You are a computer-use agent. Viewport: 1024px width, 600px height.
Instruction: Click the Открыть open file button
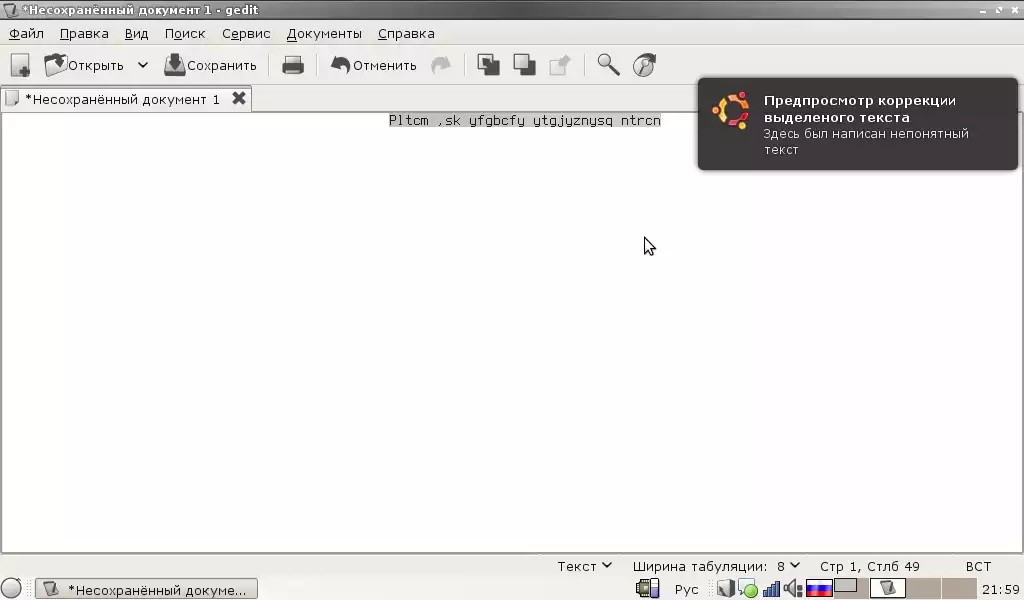[84, 65]
